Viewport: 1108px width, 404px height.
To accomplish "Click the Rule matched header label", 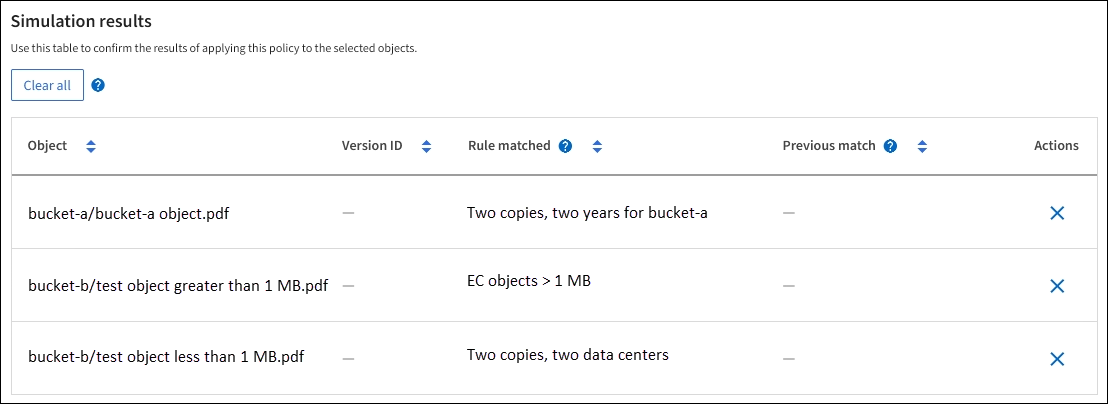I will pos(509,146).
